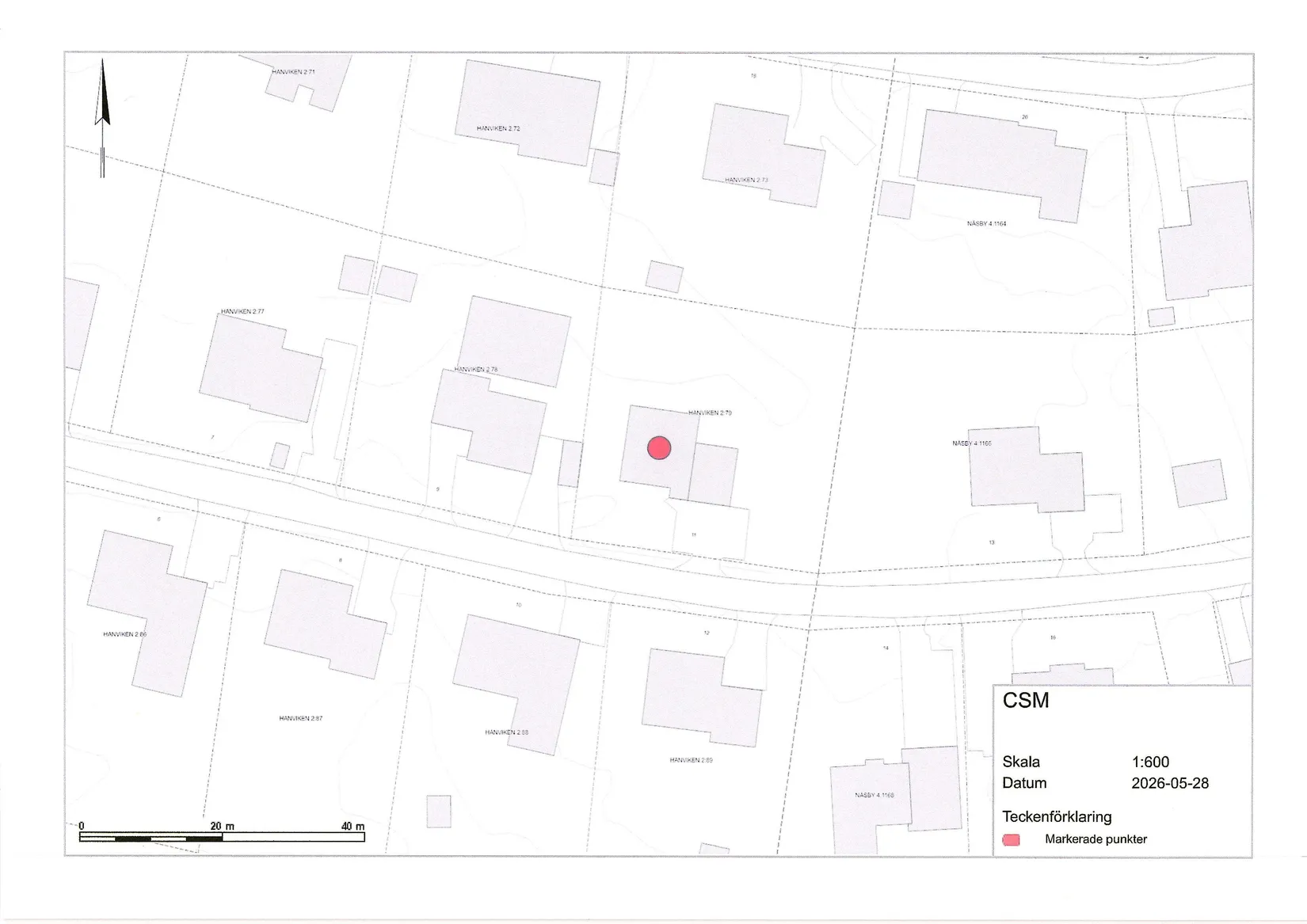This screenshot has width=1307, height=924.
Task: Click the NÄSBY 4:1164 property label
Action: pos(986,224)
